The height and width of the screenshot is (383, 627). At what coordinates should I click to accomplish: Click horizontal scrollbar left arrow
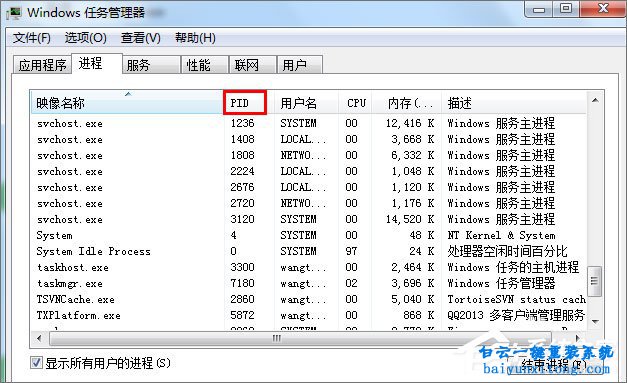pyautogui.click(x=39, y=338)
